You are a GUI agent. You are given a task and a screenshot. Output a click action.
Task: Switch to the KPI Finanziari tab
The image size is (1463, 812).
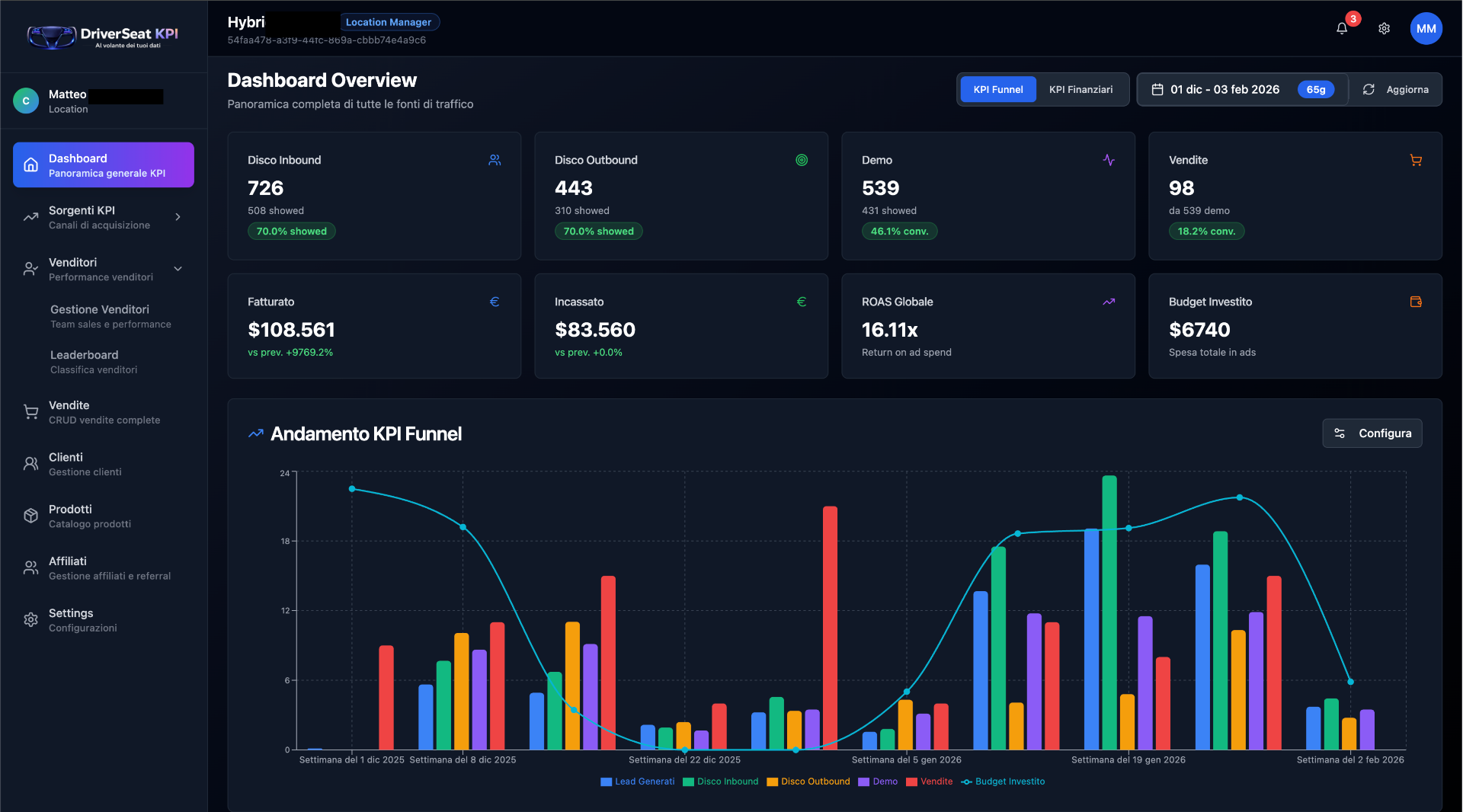click(x=1080, y=89)
